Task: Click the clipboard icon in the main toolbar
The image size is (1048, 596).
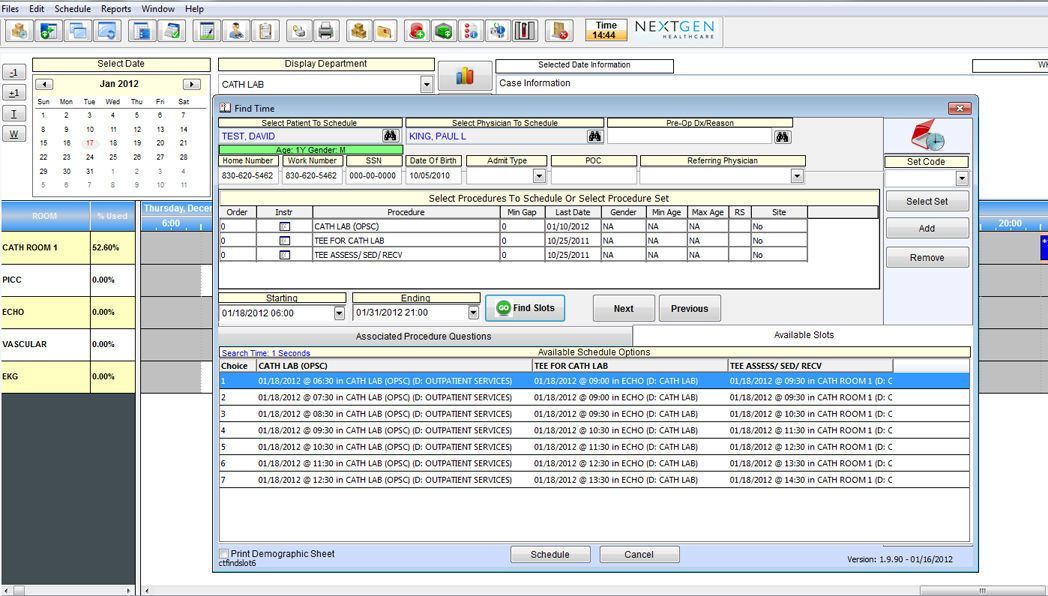Action: click(x=264, y=31)
